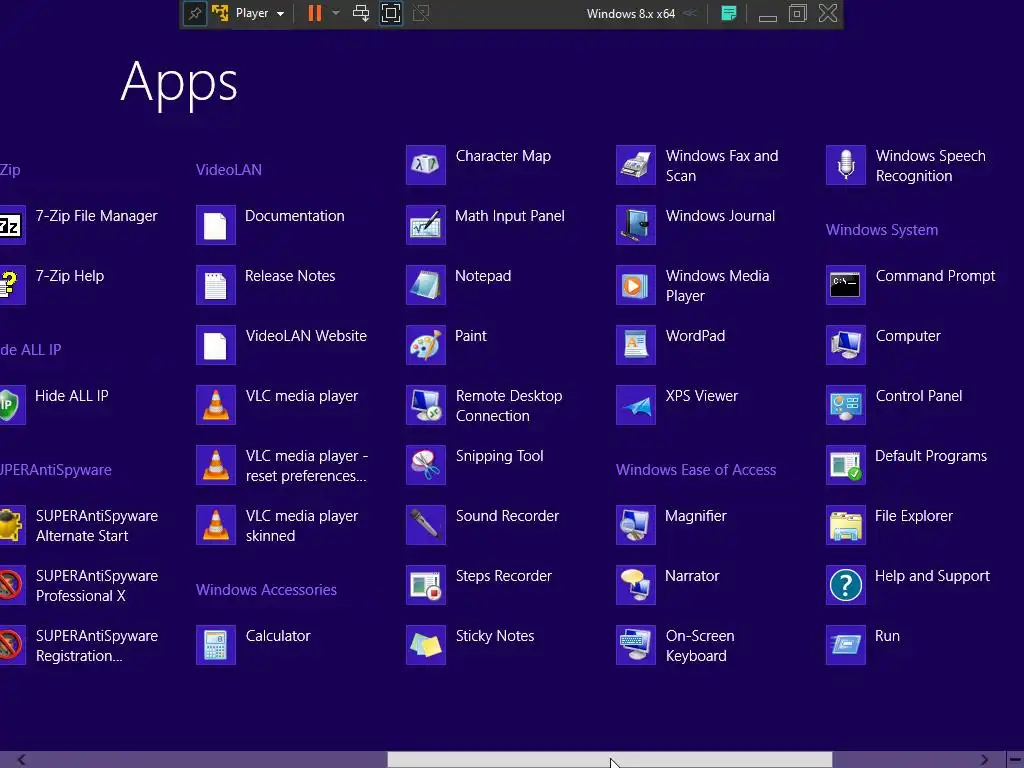Click the horizontal scrollbar thumb
Screen dimensions: 1024x768
coord(610,760)
